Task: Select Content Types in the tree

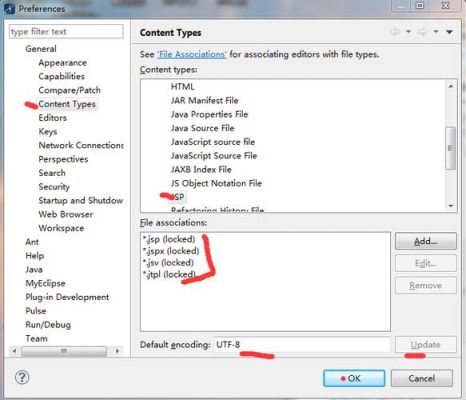Action: click(67, 104)
